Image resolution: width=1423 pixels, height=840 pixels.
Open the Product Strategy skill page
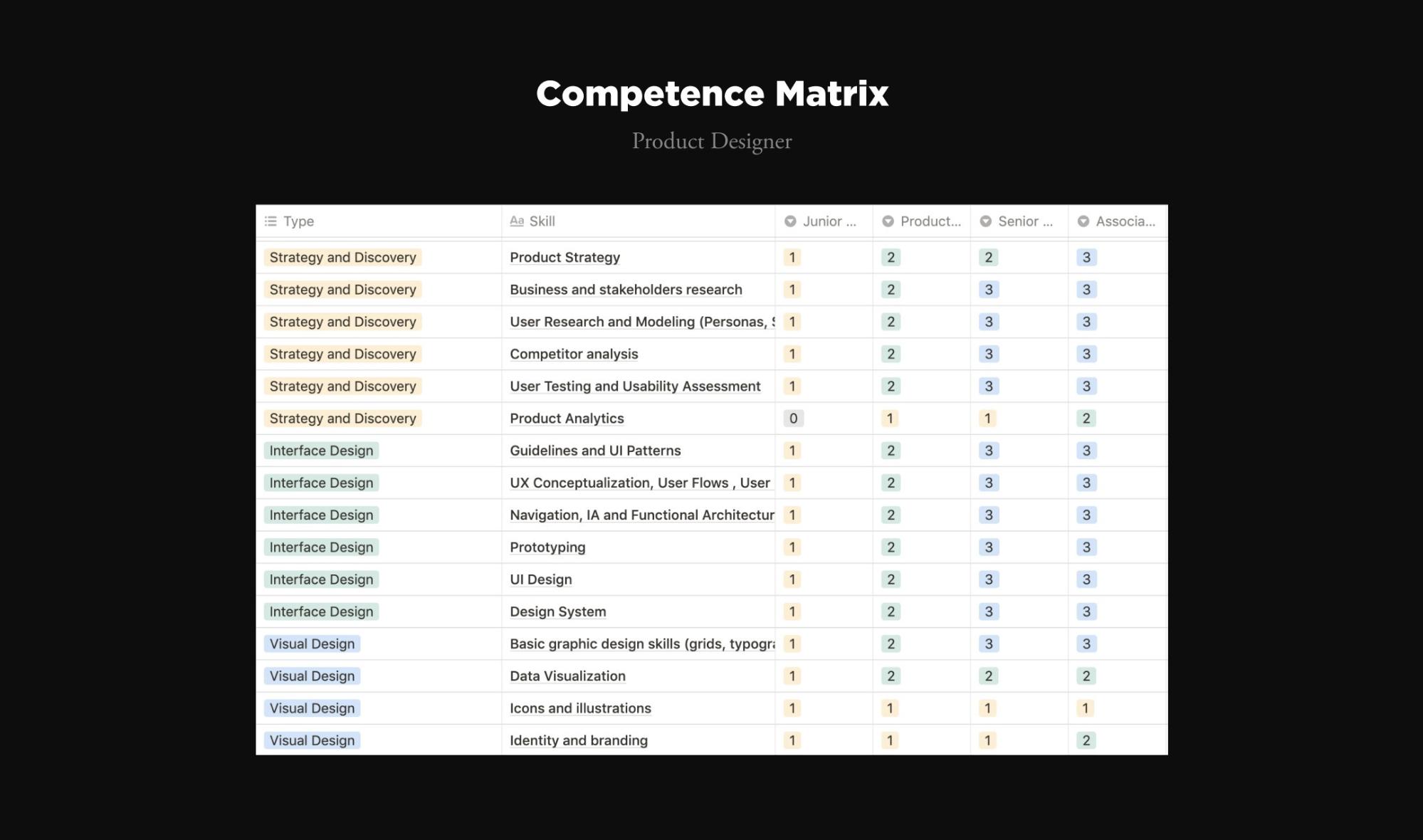point(565,258)
